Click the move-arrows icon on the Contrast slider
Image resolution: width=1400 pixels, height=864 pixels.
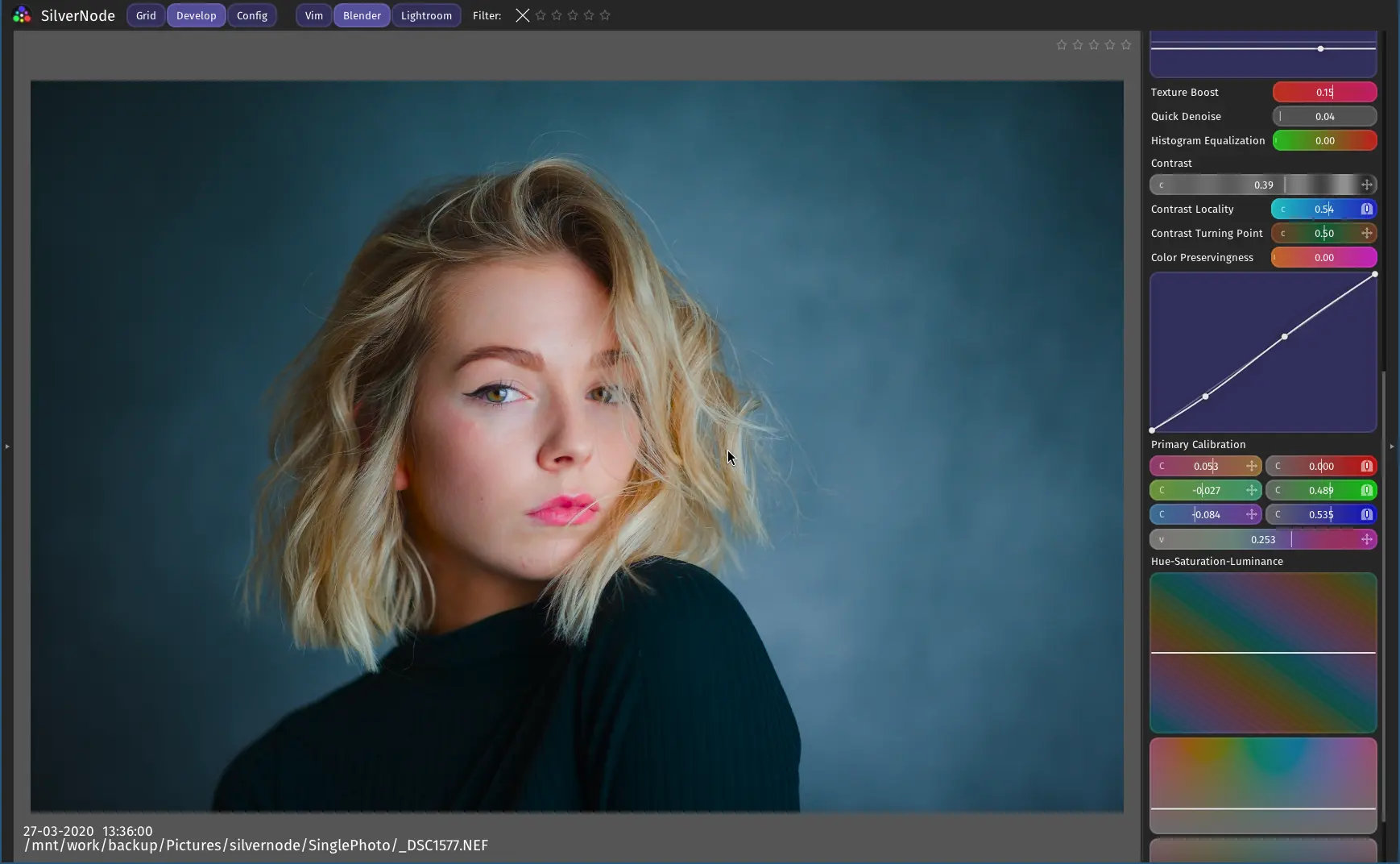[x=1367, y=185]
